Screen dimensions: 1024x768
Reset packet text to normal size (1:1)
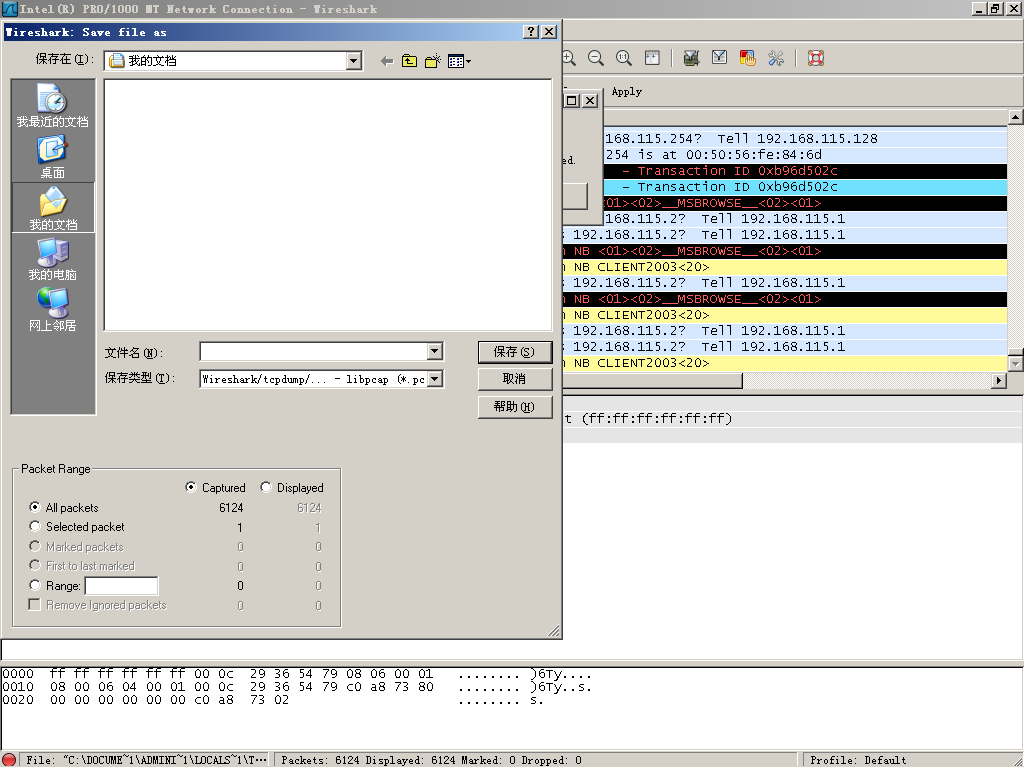[624, 58]
